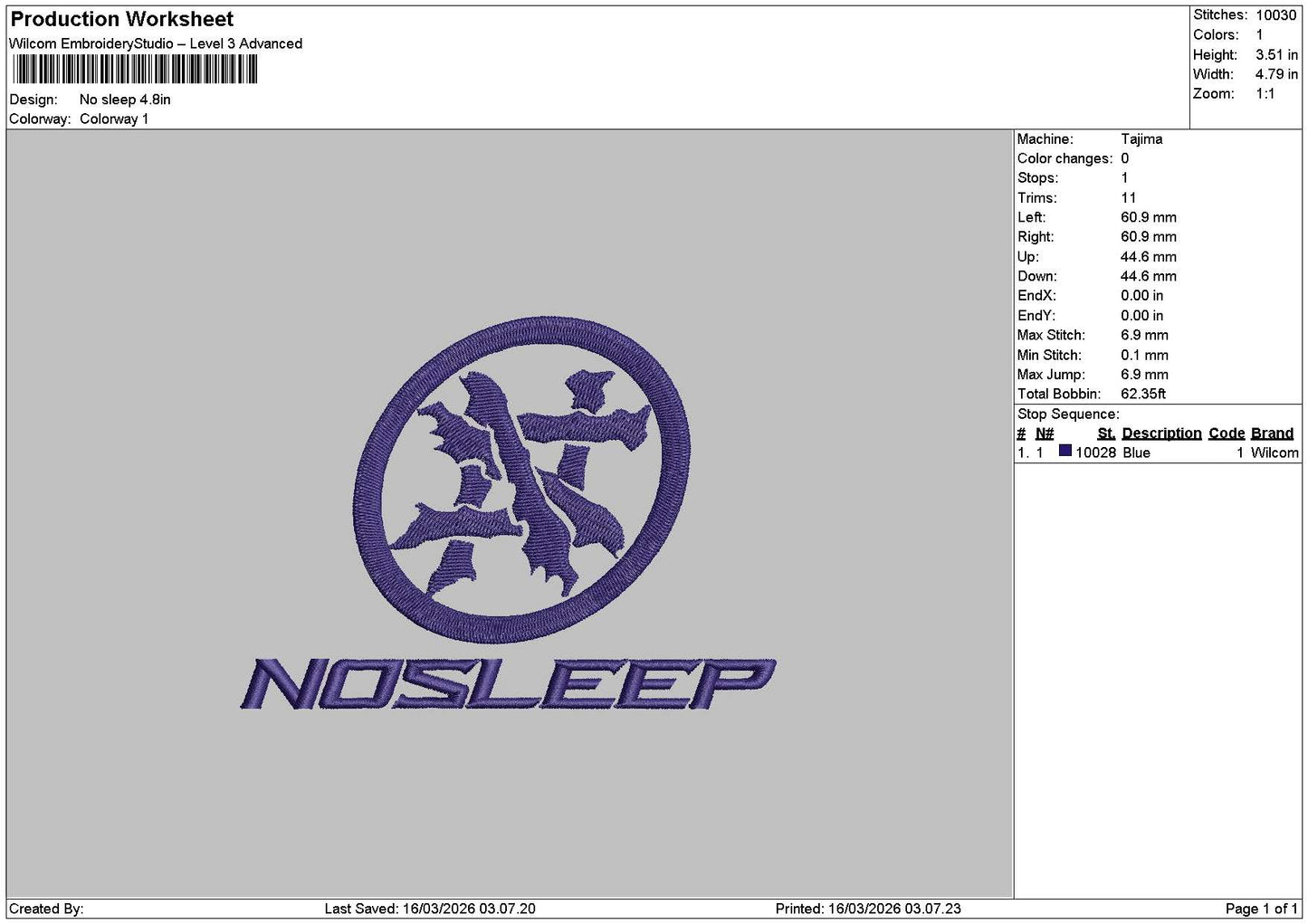This screenshot has height=924, width=1308.
Task: Click the 'Left:' label in machine details
Action: (1032, 217)
